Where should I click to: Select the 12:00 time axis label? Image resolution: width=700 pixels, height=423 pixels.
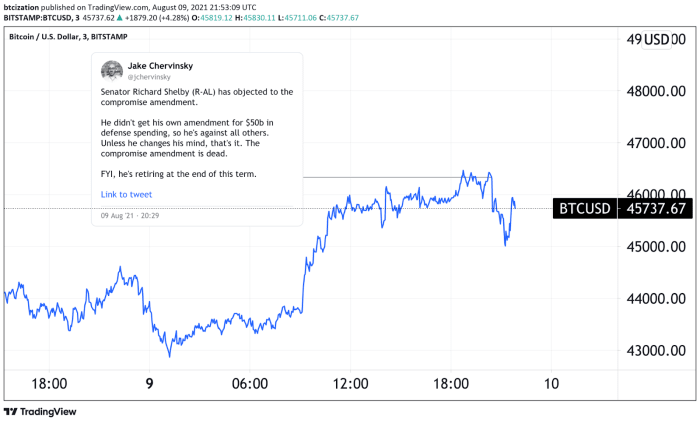coord(351,383)
